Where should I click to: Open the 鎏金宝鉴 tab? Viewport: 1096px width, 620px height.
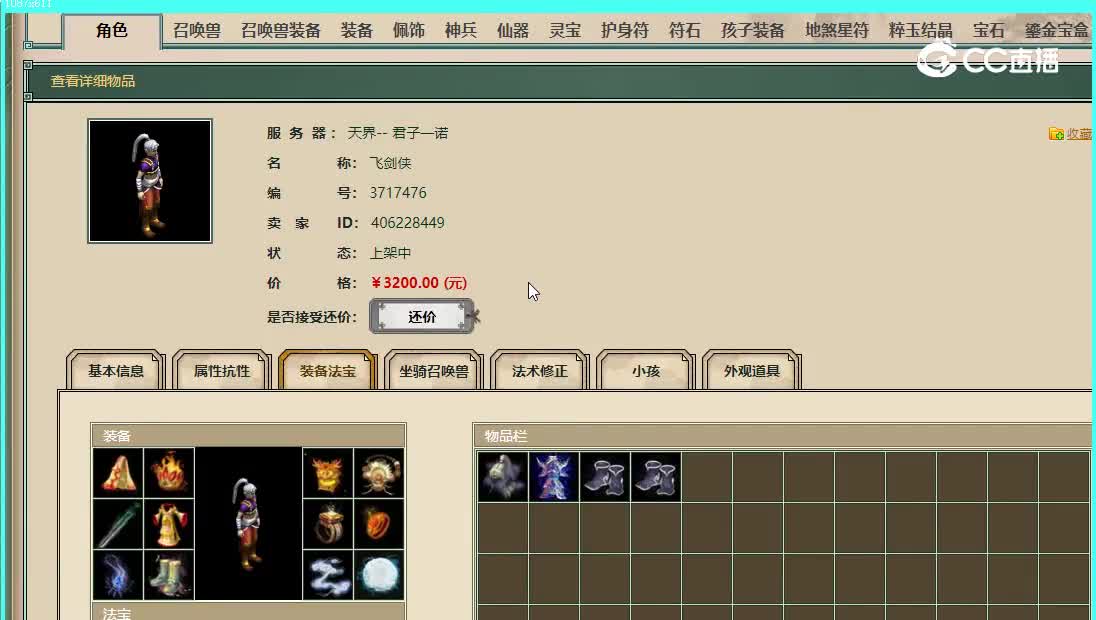(x=1057, y=31)
